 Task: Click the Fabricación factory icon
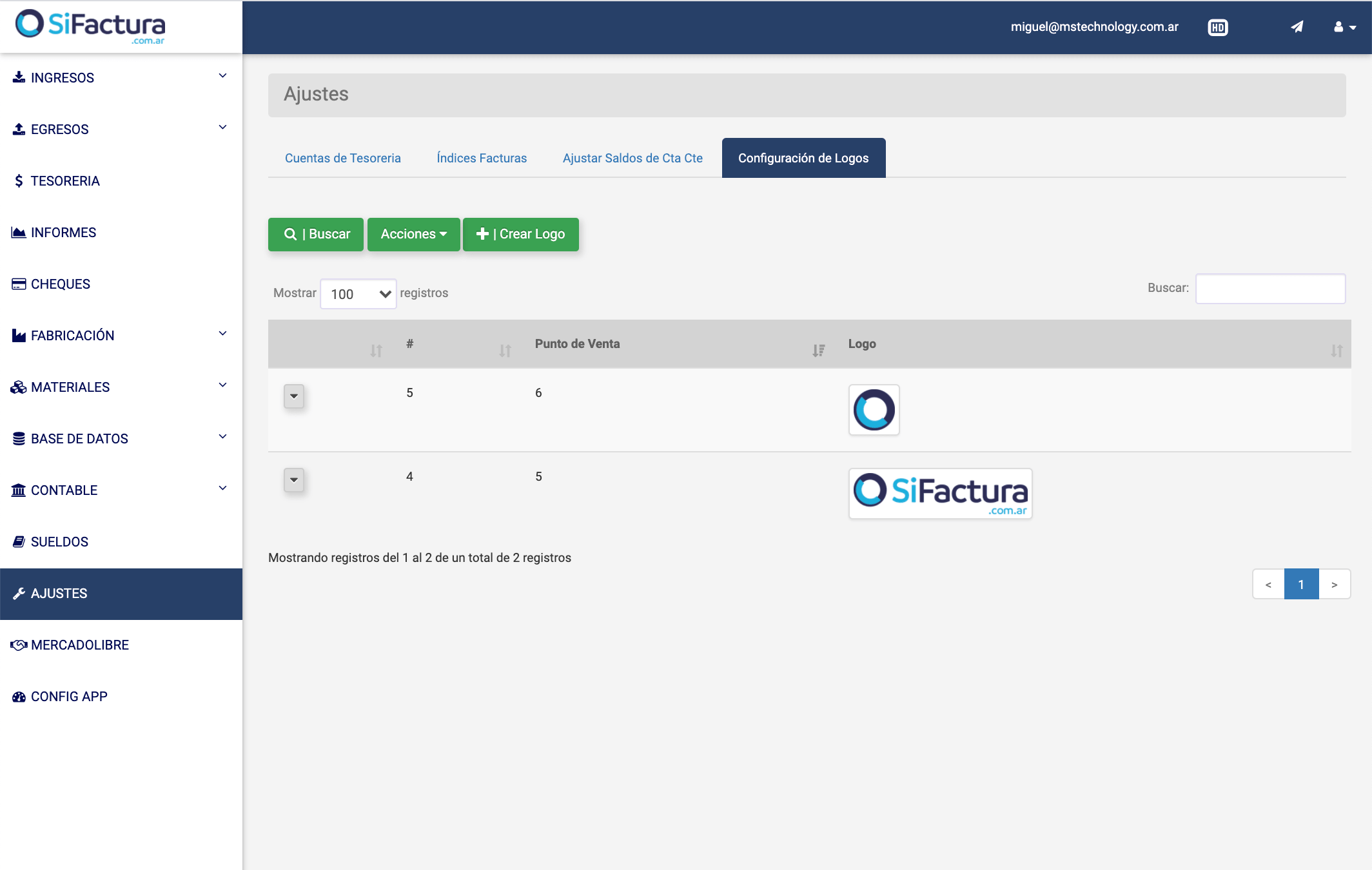[19, 335]
